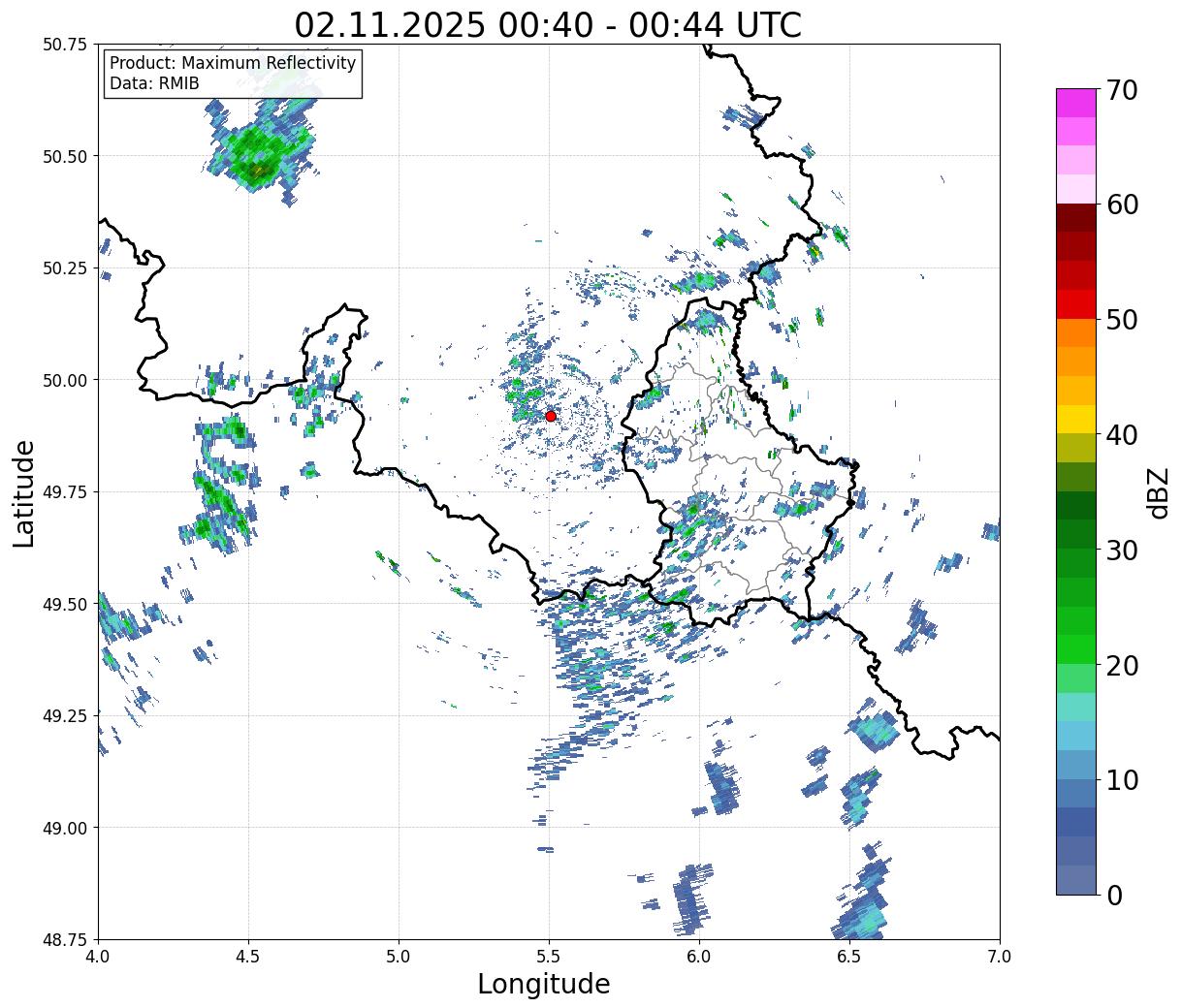1182x1008 pixels.
Task: Click the strong green echo cell near 50.5 latitude, 4.5 longitude
Action: [x=258, y=155]
